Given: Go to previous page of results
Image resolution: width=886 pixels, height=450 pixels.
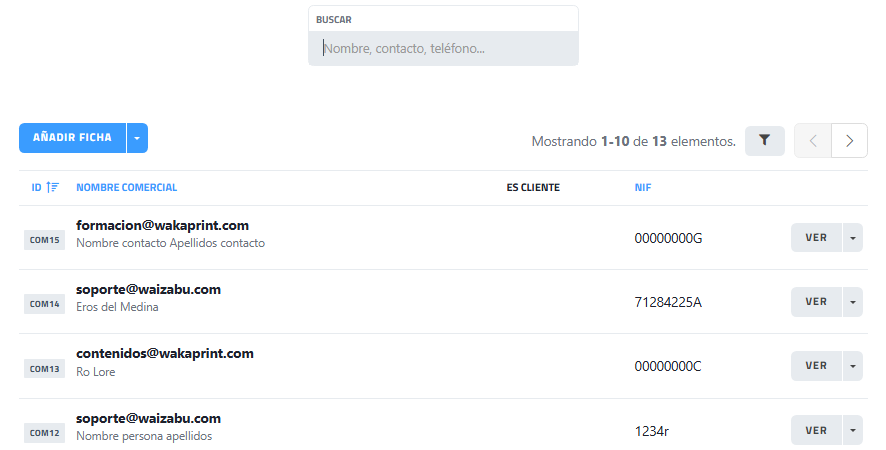Looking at the screenshot, I should [x=812, y=141].
